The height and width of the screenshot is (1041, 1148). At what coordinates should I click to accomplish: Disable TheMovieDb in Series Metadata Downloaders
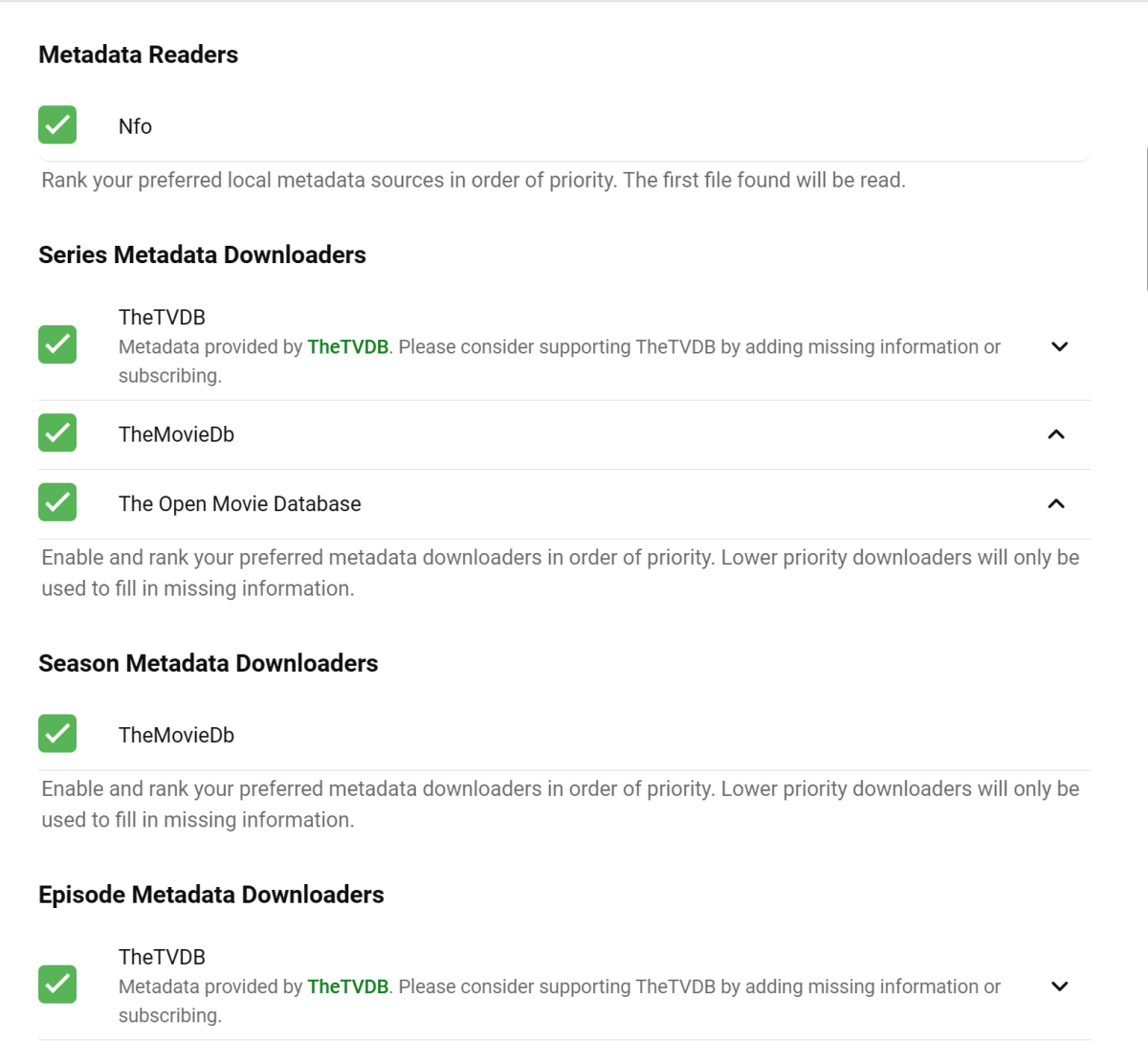[x=57, y=433]
